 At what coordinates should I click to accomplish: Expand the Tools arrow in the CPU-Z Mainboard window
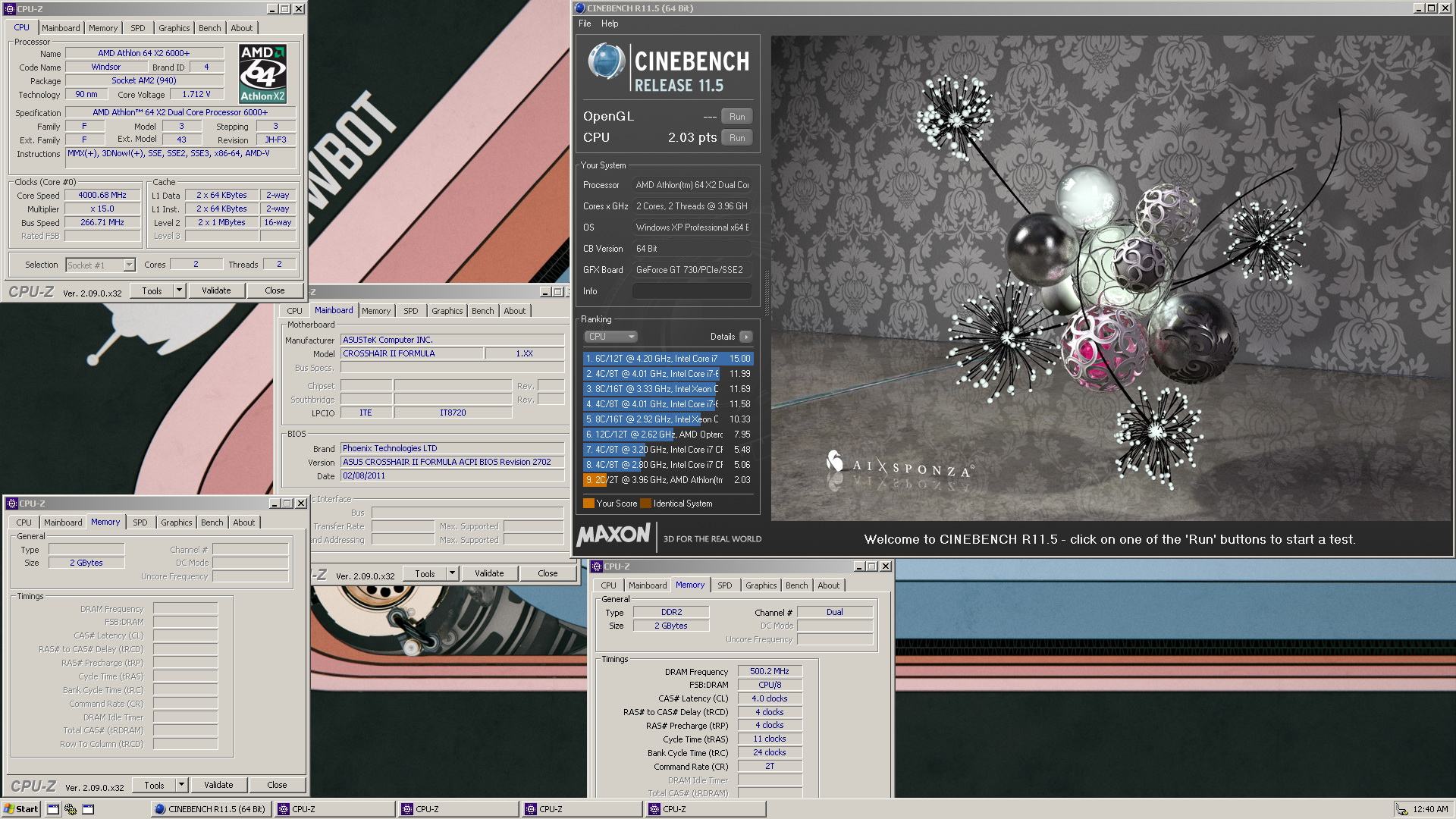(452, 573)
